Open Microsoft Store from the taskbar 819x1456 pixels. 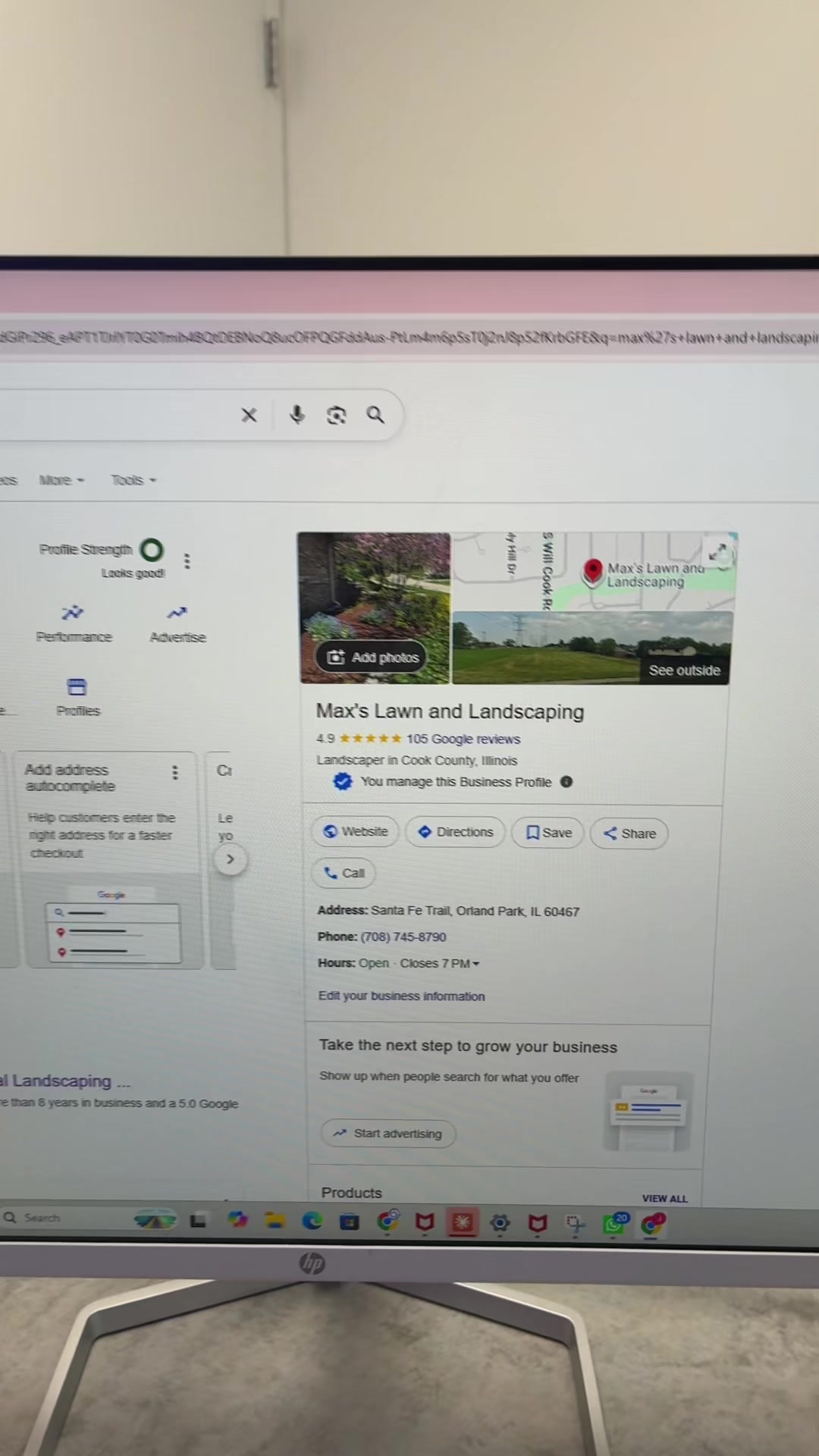pos(350,1221)
